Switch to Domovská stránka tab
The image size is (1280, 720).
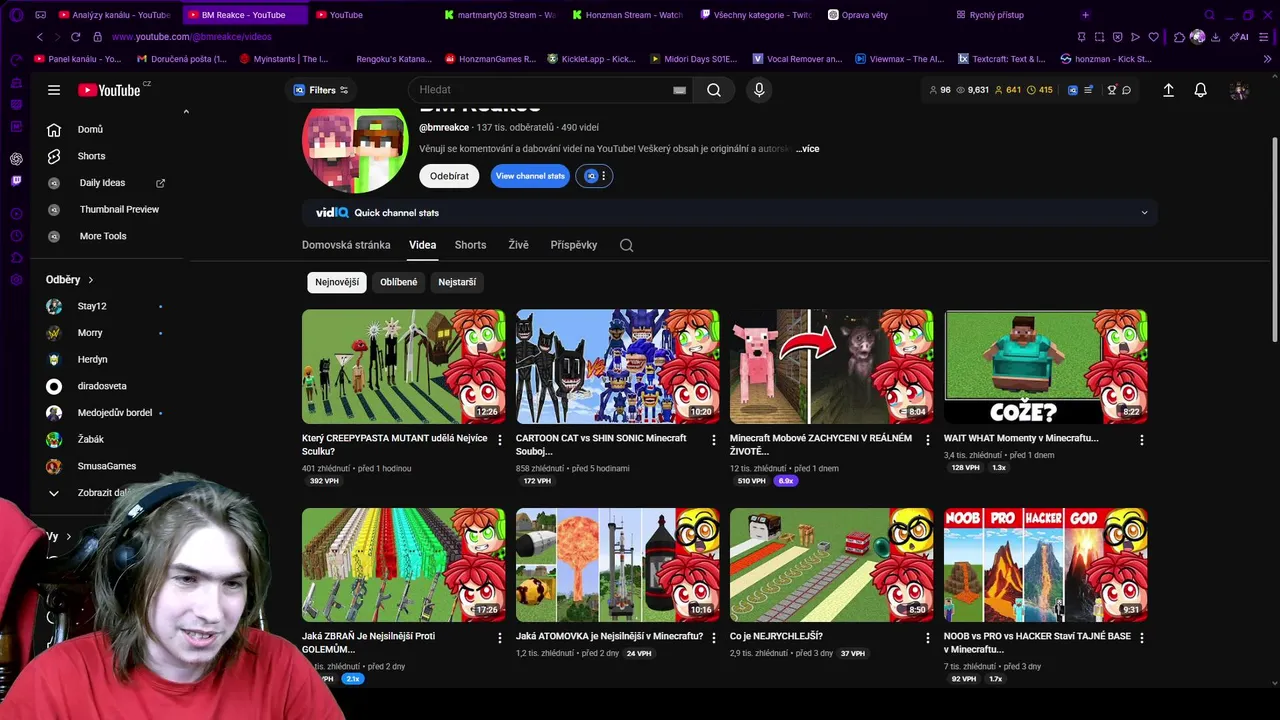[x=346, y=245]
